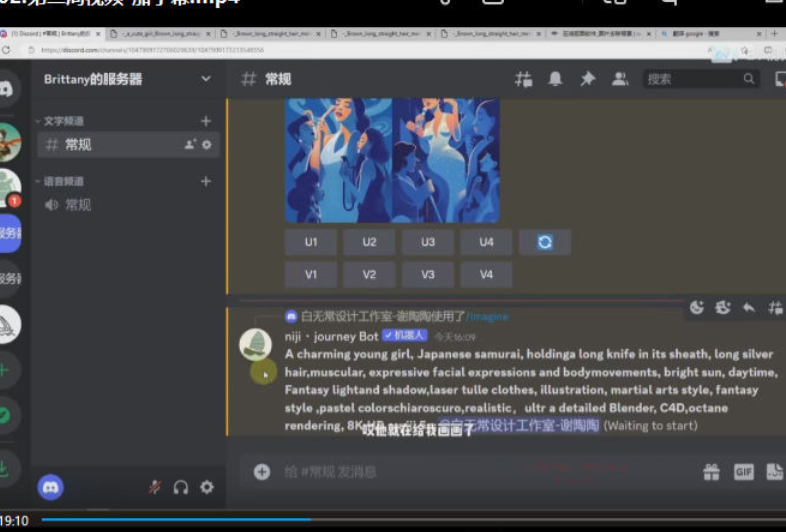Expand the Brittany server name dropdown

pos(206,79)
